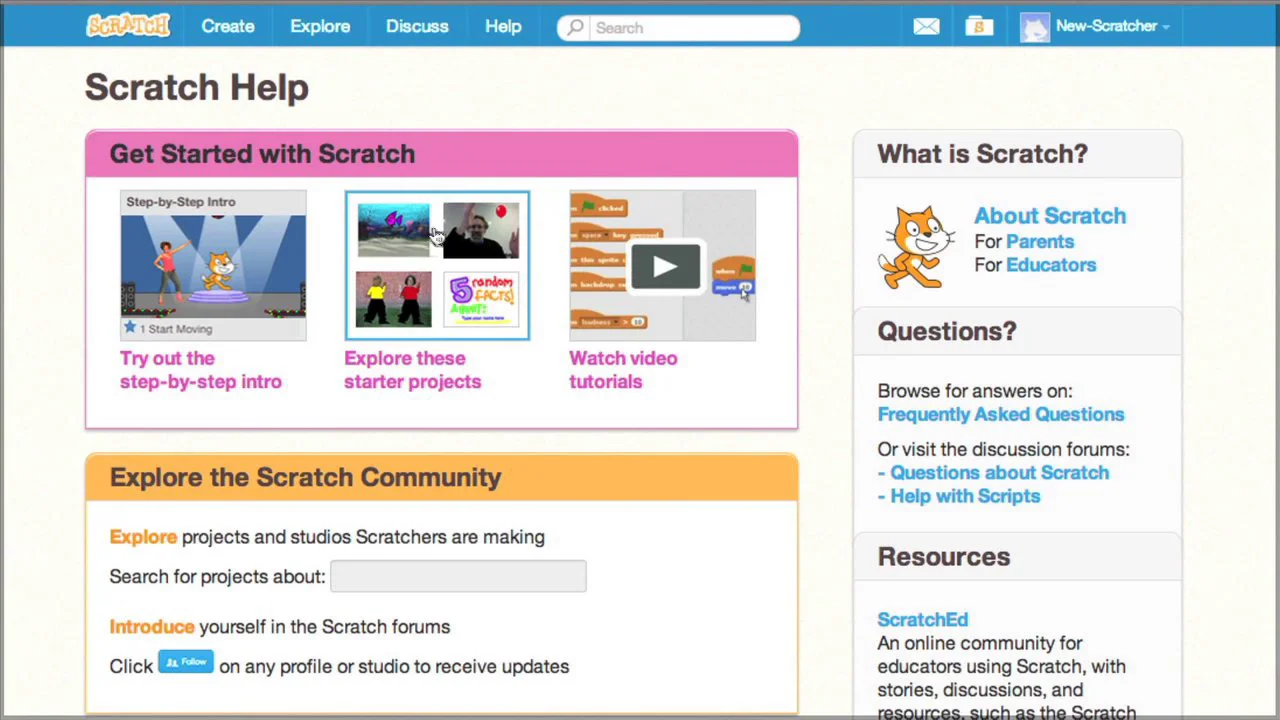
Task: Click the orange Introduce link
Action: coord(152,627)
